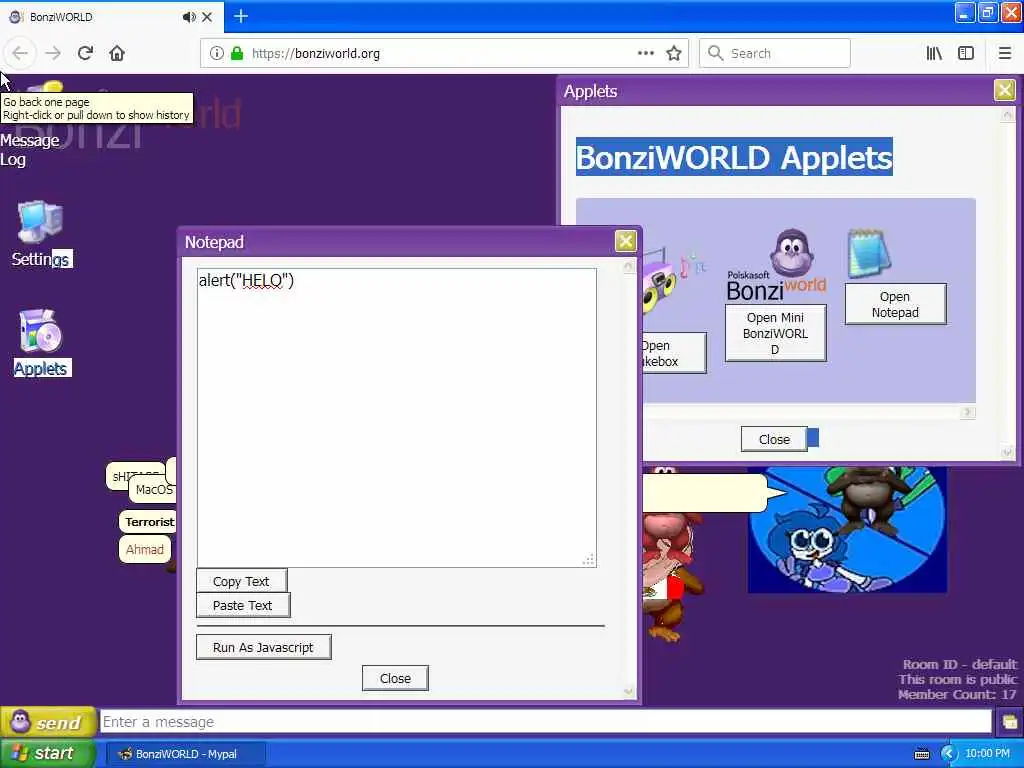Close the BonziWORLD browser tab
1024x768 pixels.
pos(207,17)
